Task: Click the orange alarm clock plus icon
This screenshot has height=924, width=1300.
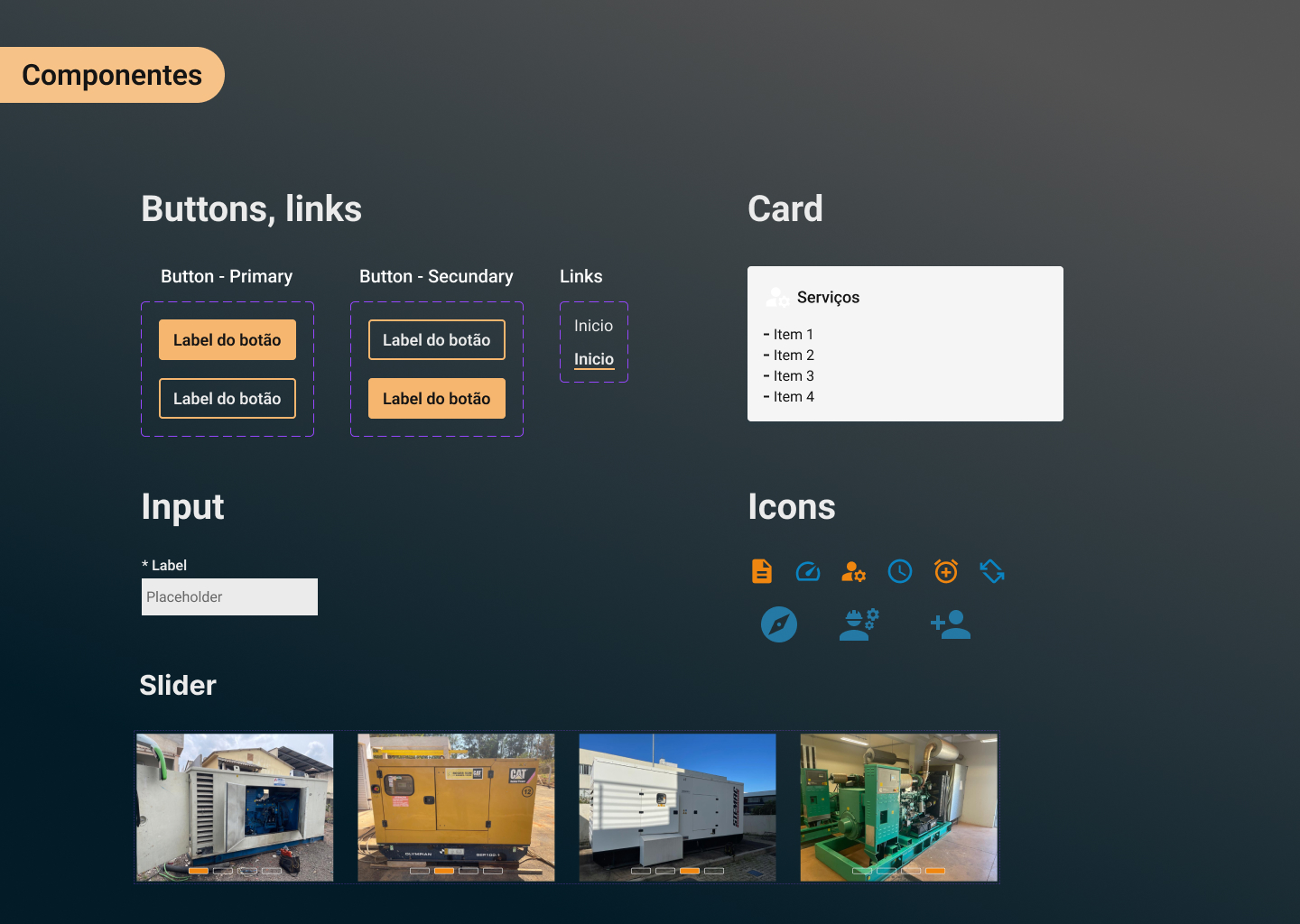Action: click(x=946, y=571)
